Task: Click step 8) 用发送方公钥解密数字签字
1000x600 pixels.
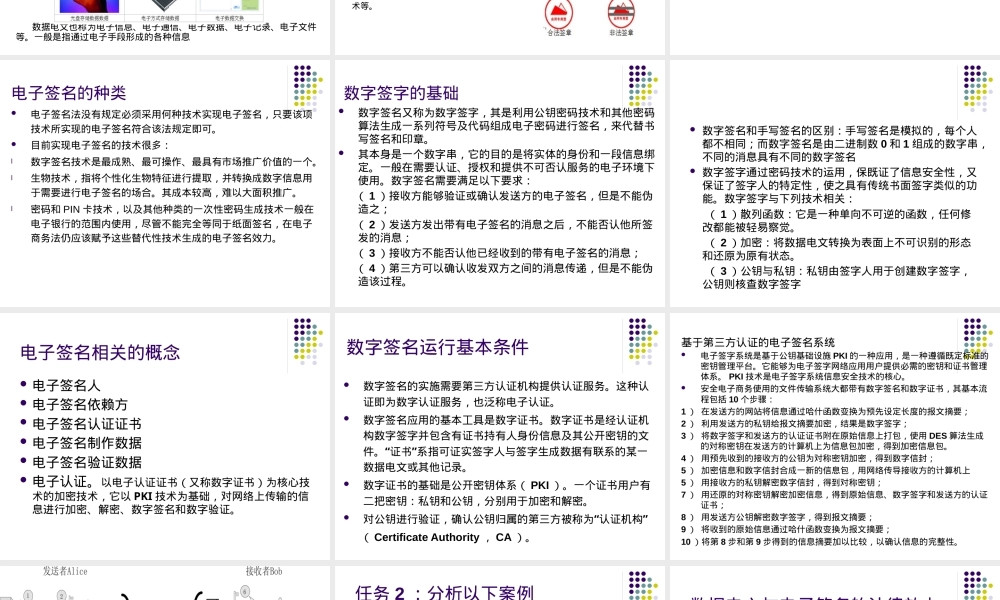Action: (x=777, y=517)
